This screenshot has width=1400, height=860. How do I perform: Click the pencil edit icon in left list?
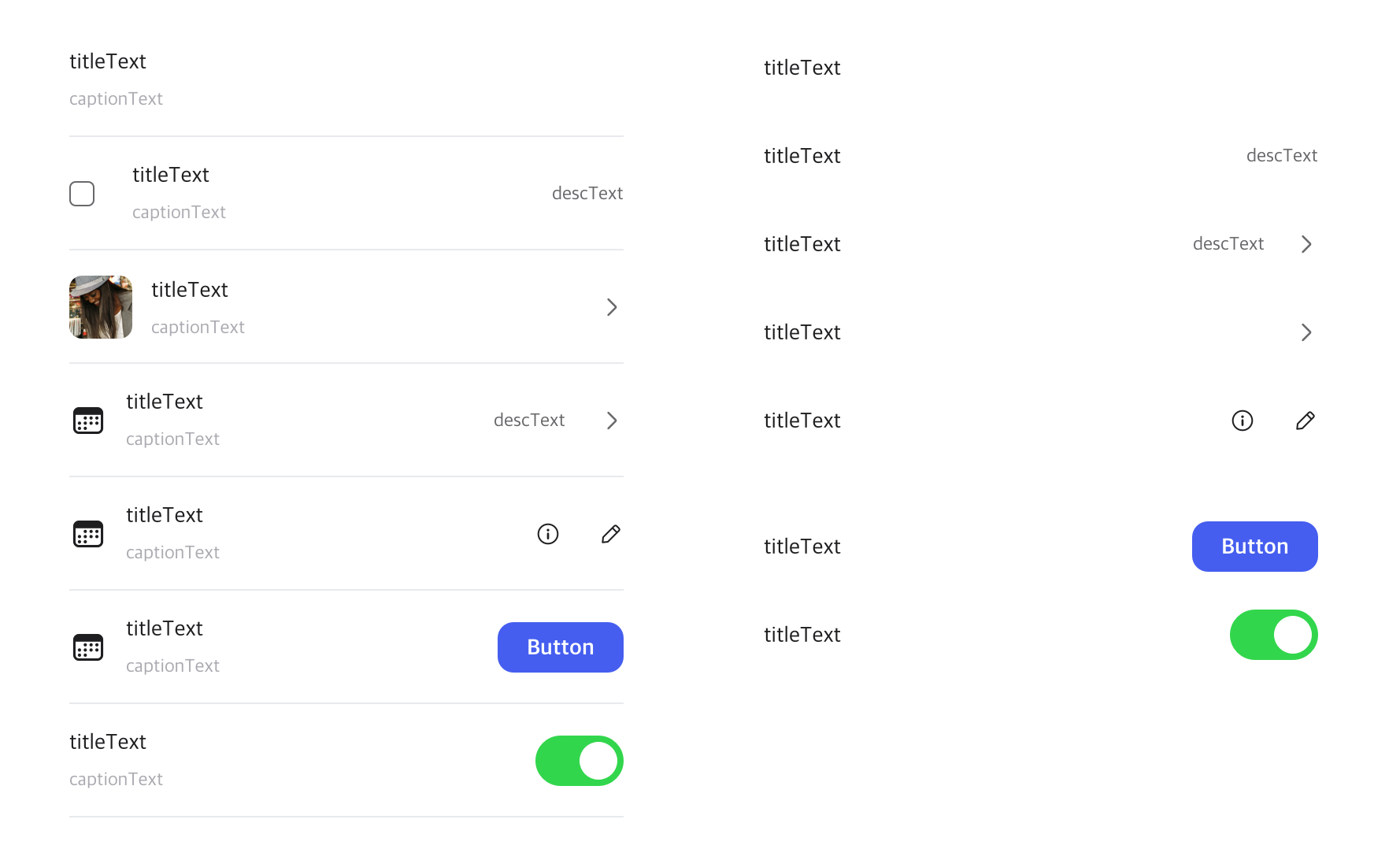point(611,534)
